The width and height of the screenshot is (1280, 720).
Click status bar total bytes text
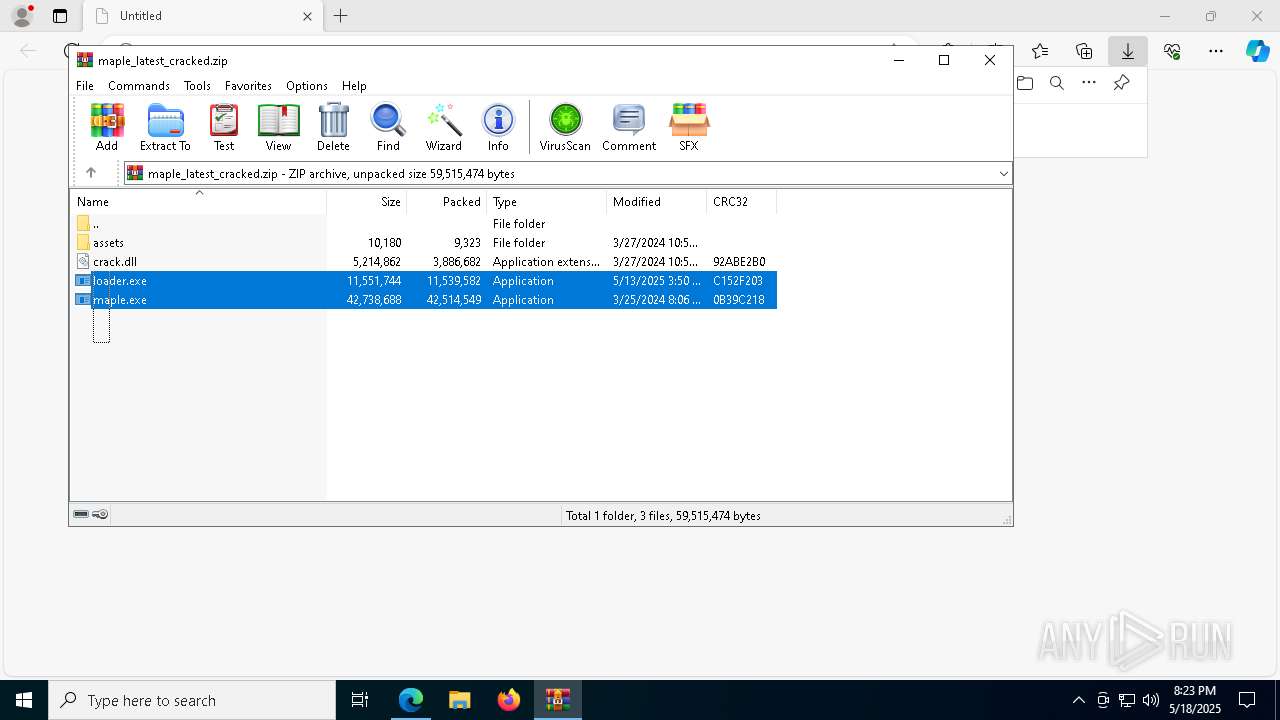point(663,516)
